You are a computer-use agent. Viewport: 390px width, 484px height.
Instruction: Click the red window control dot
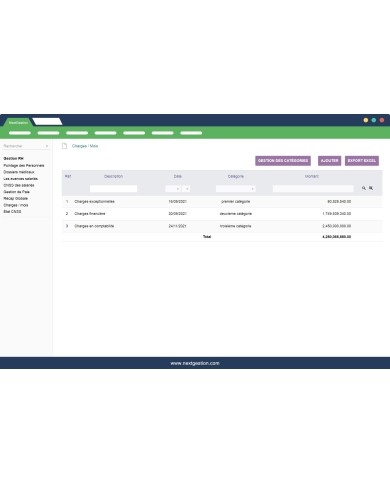(x=382, y=120)
